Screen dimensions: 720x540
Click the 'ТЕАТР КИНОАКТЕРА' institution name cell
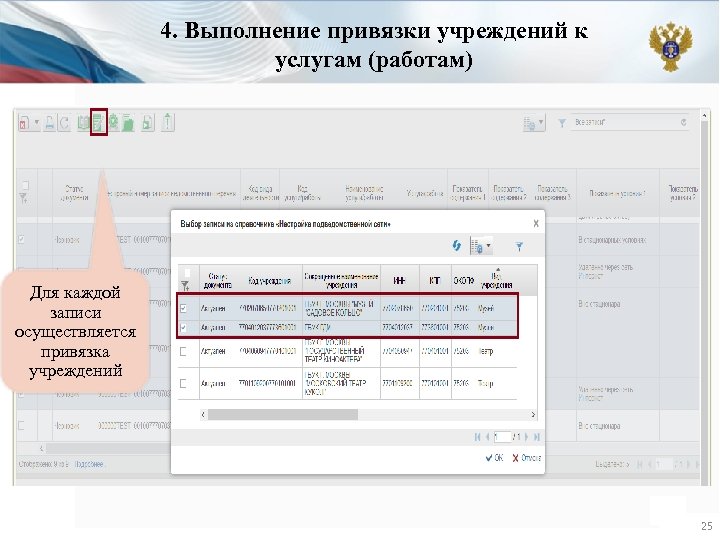(341, 352)
